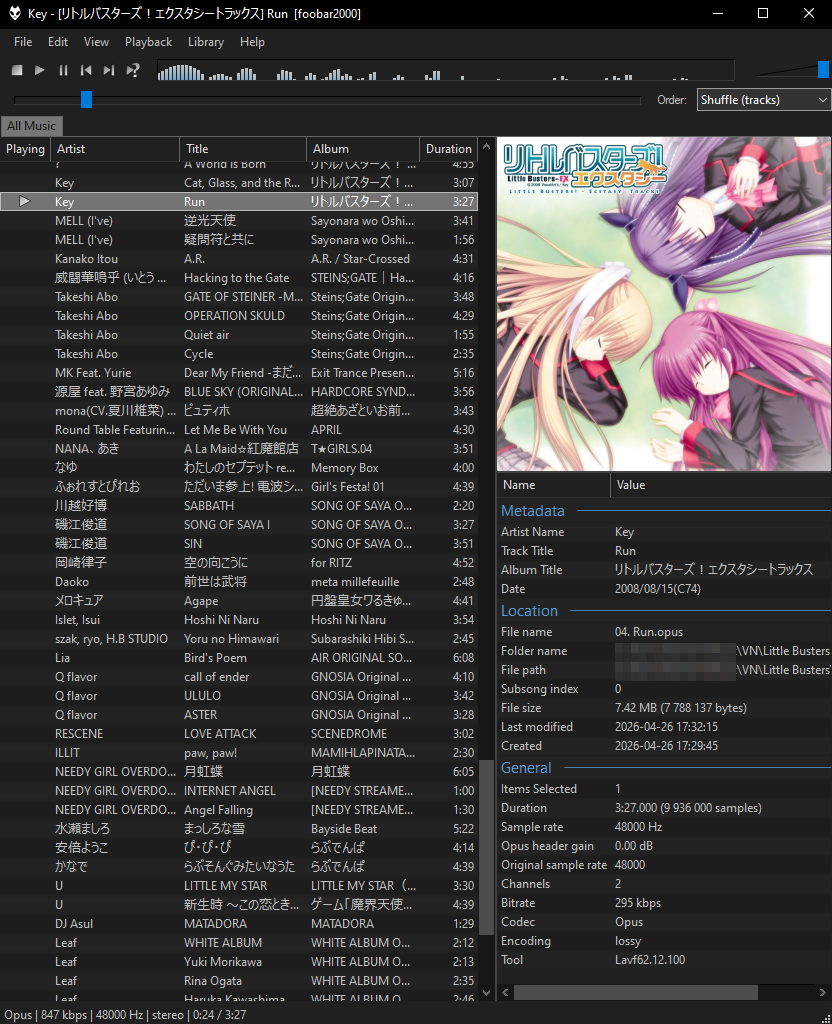Sort playlist by Artist column header
Screen dimensions: 832x1024
[115, 149]
